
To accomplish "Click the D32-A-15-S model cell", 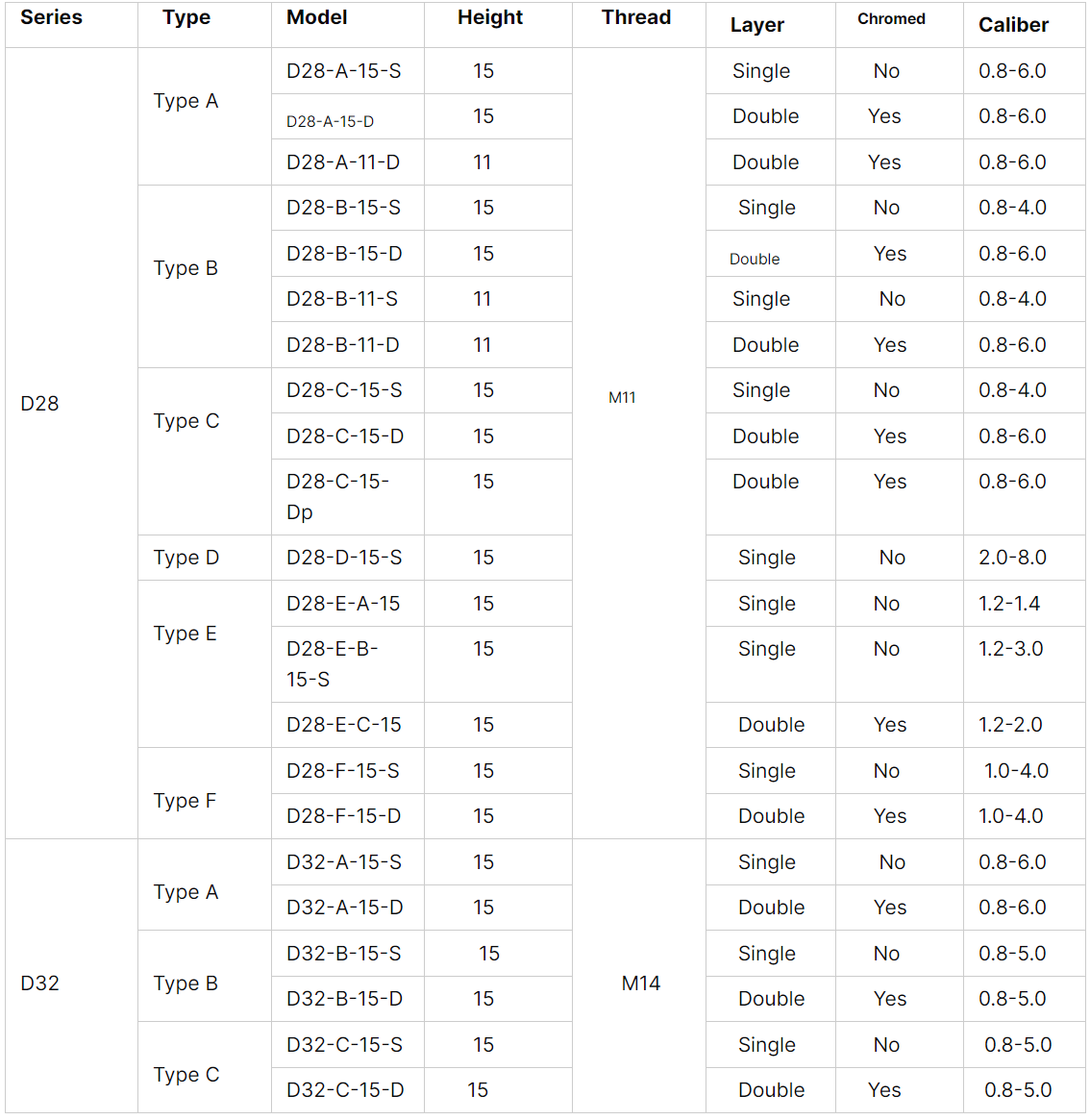I will click(347, 862).
